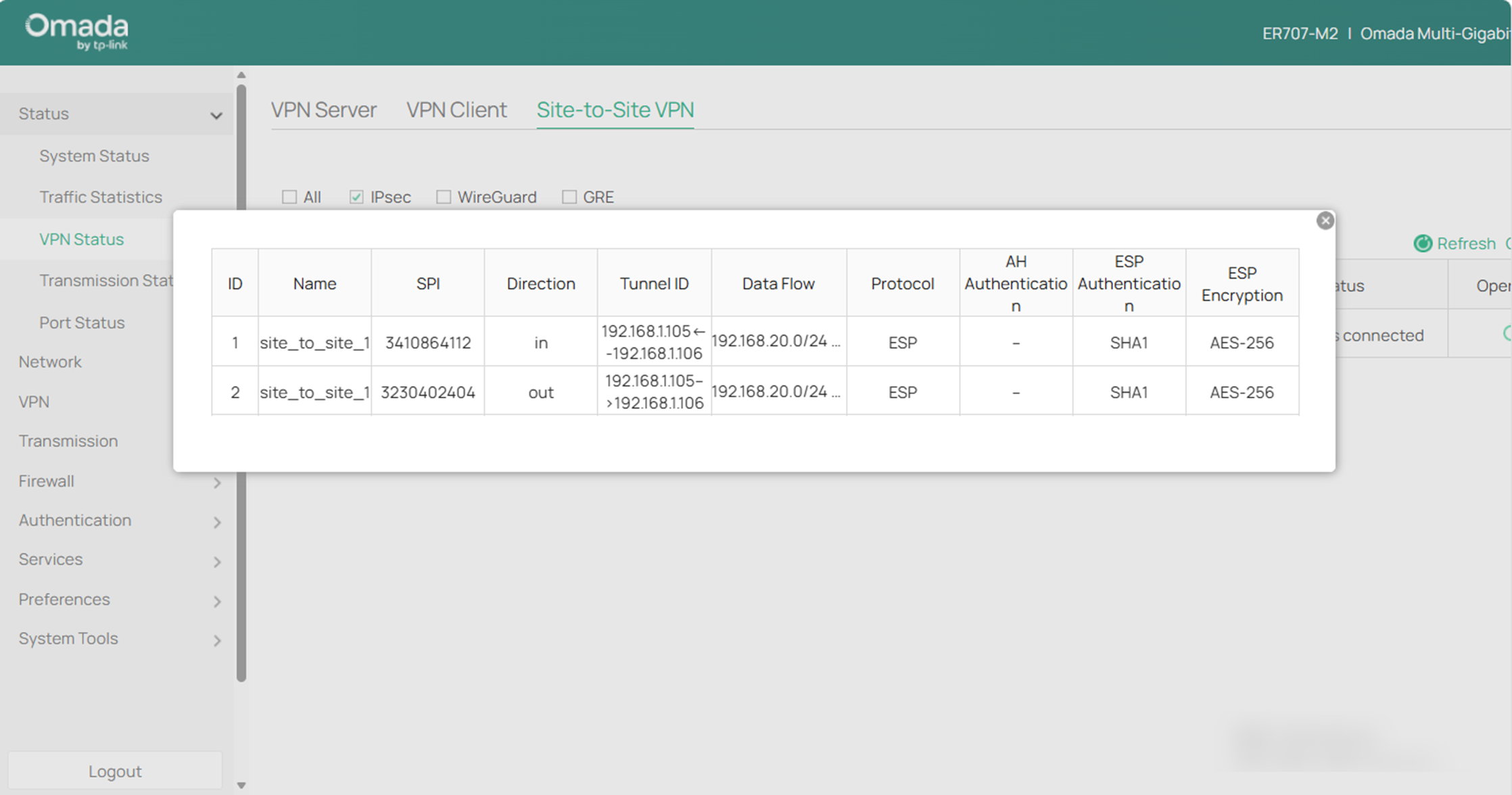This screenshot has height=795, width=1512.
Task: Click the scrollbar up arrow
Action: coord(241,74)
